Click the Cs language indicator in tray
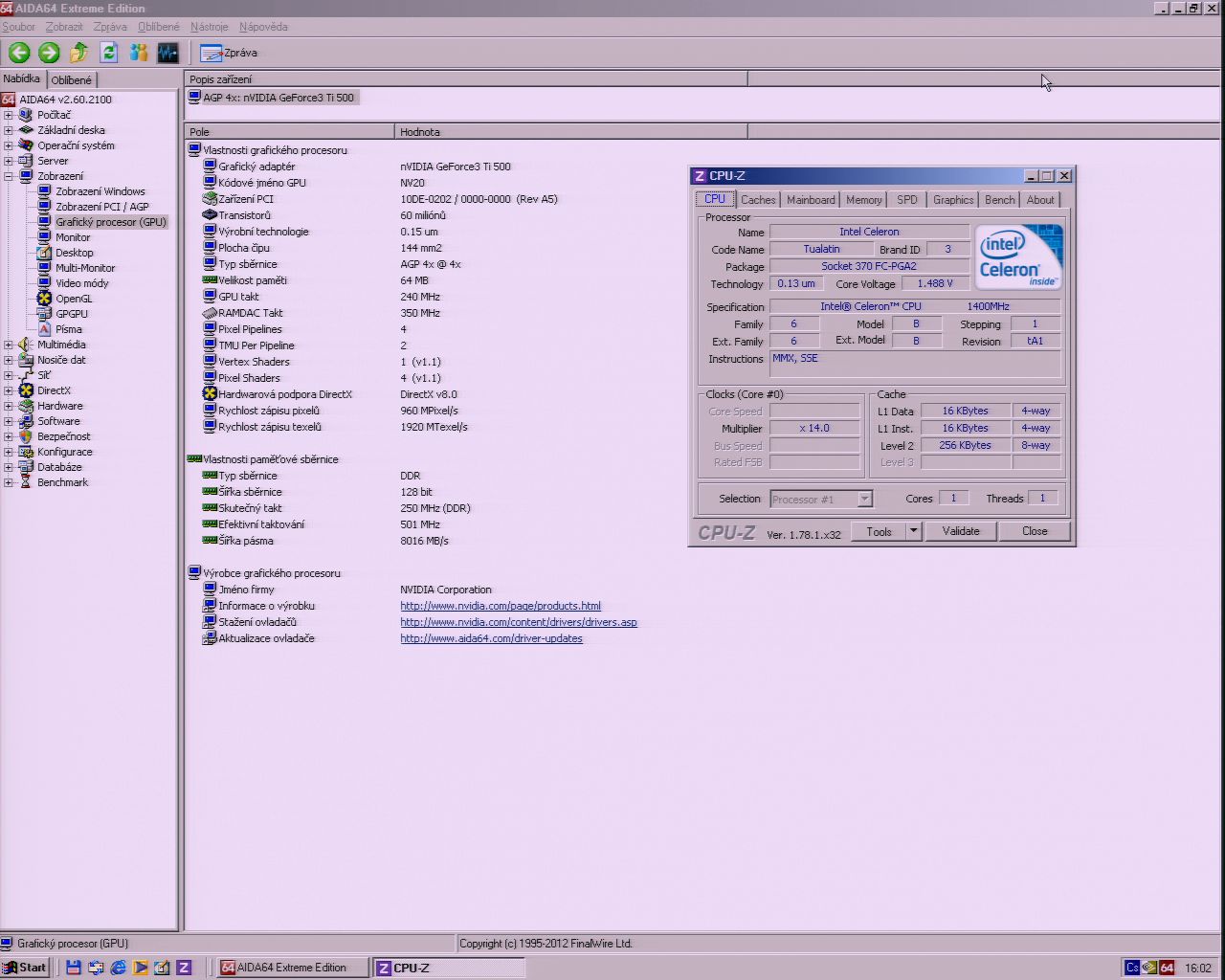The height and width of the screenshot is (980, 1225). coord(1132,968)
